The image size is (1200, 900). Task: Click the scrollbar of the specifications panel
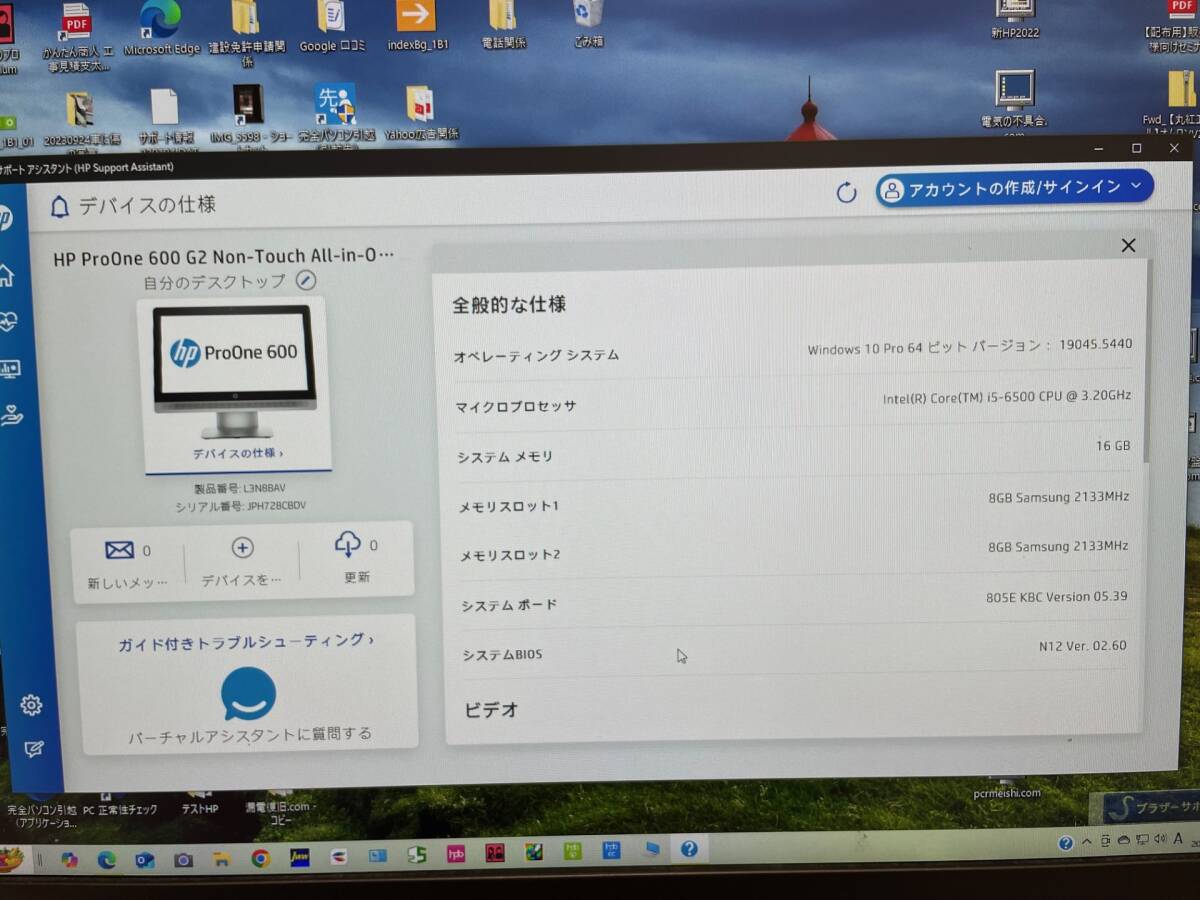tap(1147, 360)
